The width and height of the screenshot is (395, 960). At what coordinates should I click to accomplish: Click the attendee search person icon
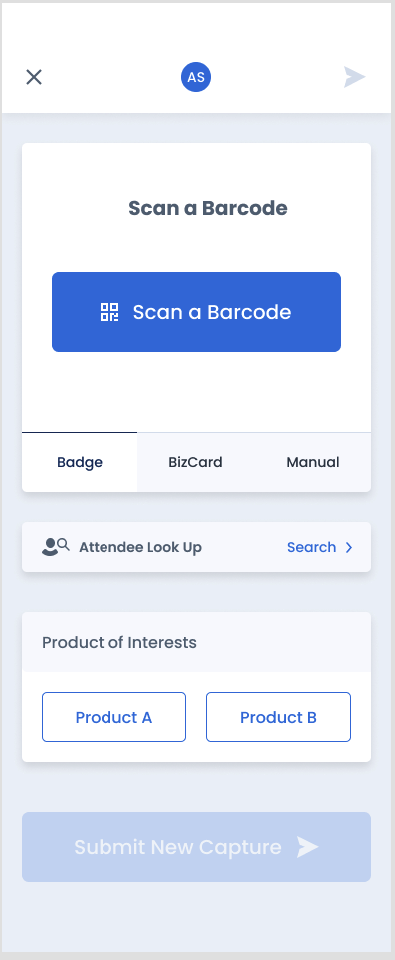(56, 547)
